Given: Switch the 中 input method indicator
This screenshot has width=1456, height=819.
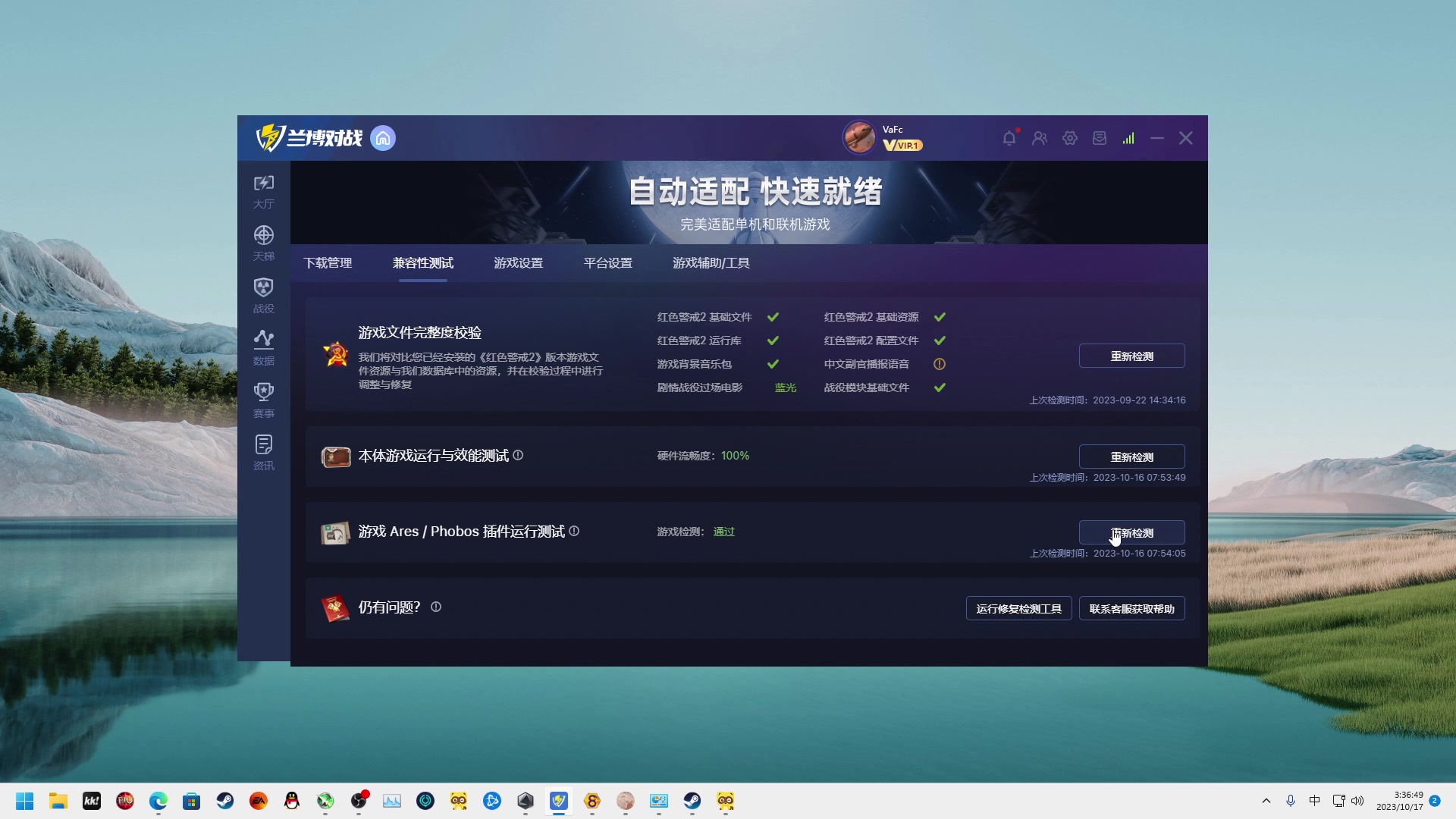Looking at the screenshot, I should pyautogui.click(x=1314, y=801).
